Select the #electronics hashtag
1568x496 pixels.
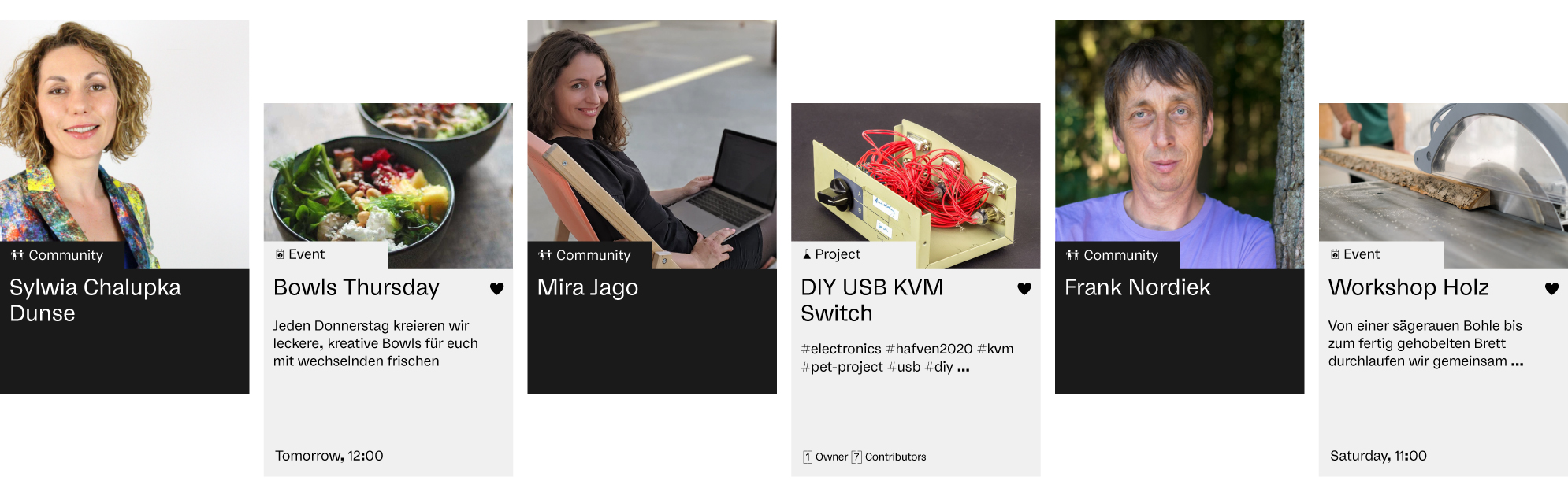click(x=841, y=349)
